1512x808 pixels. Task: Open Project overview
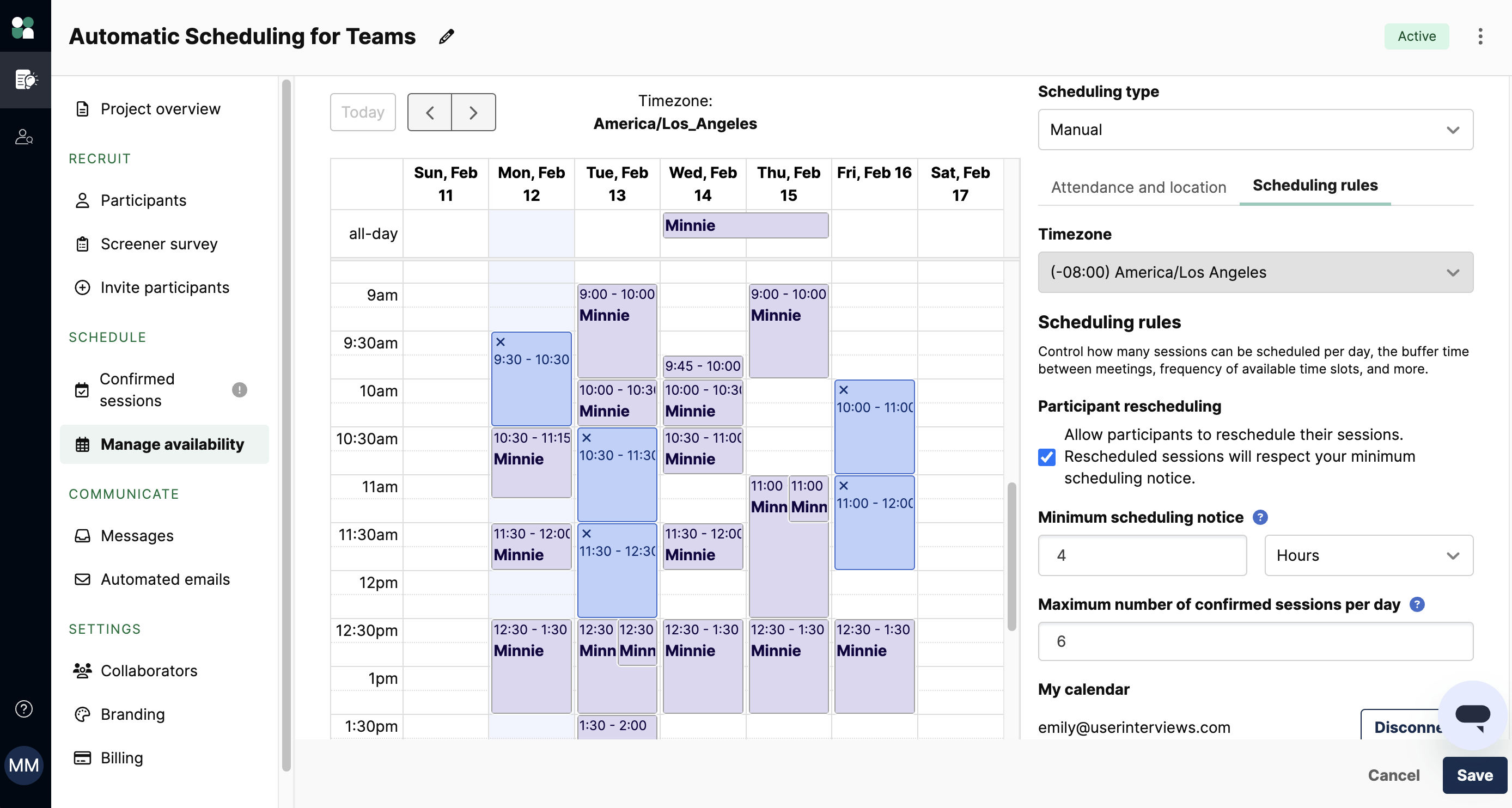point(160,109)
